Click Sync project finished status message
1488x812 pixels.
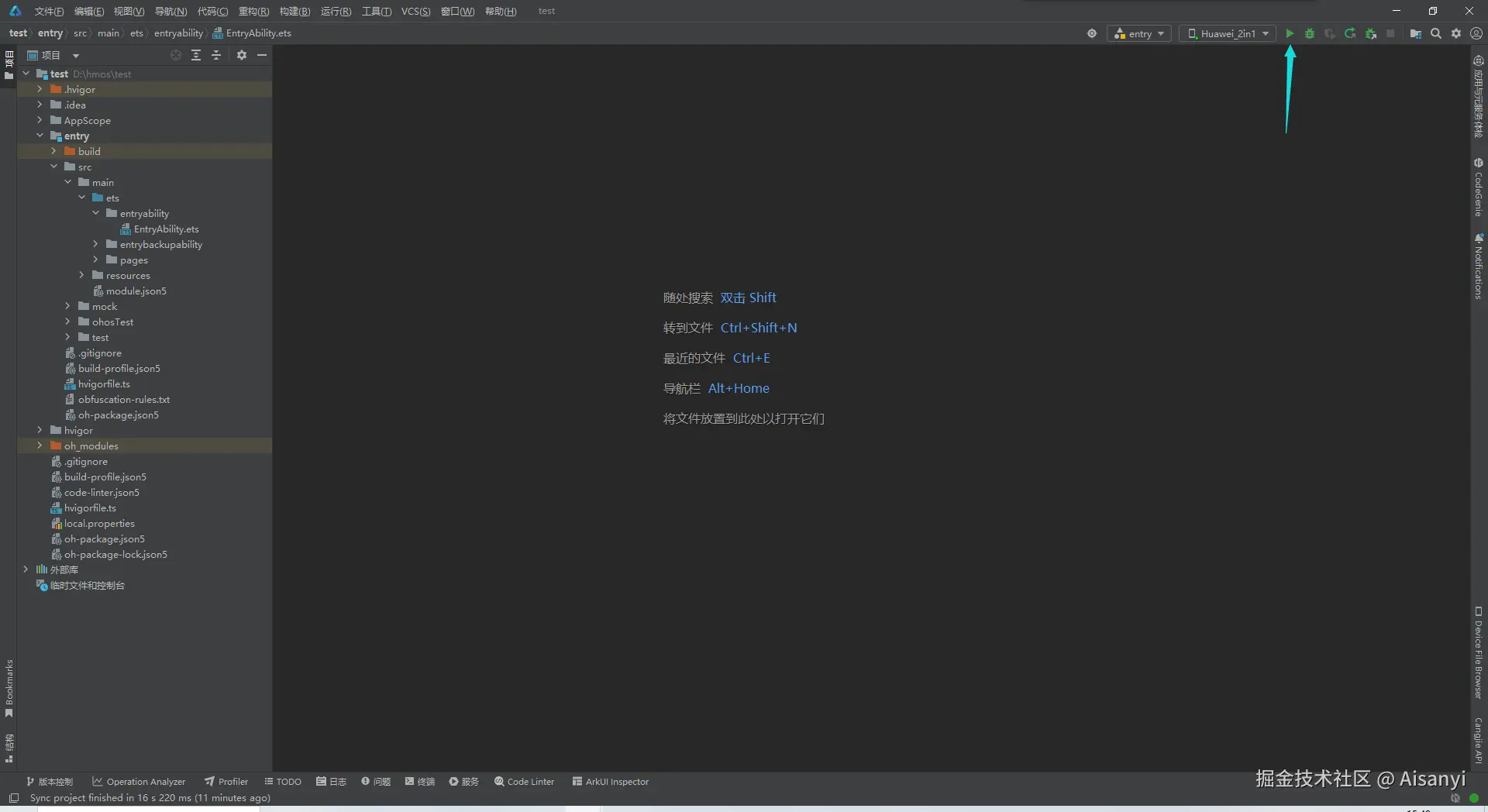click(150, 798)
